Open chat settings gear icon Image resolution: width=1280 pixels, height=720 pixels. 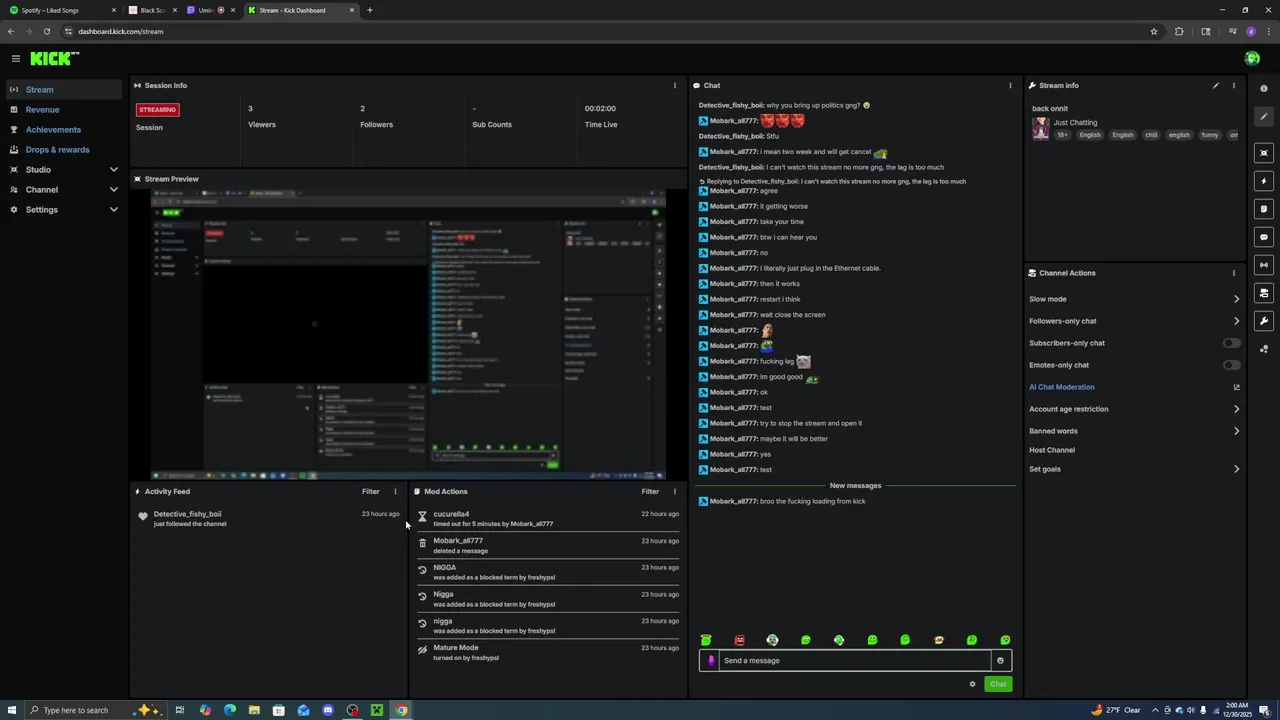[x=972, y=684]
